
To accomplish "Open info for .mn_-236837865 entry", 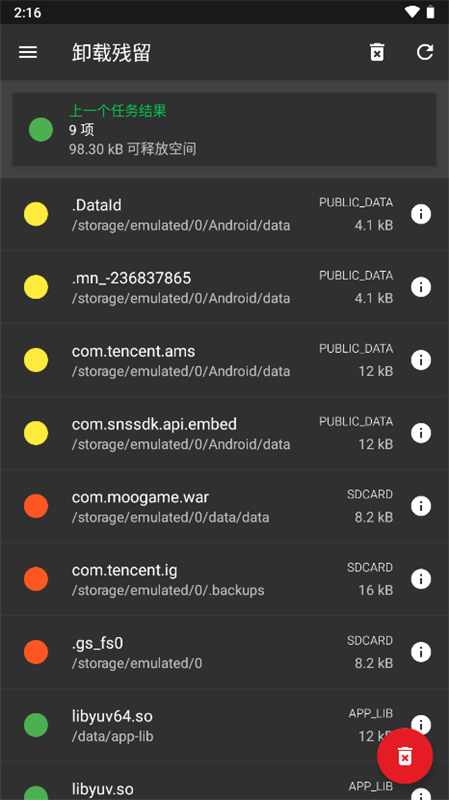I will point(421,287).
